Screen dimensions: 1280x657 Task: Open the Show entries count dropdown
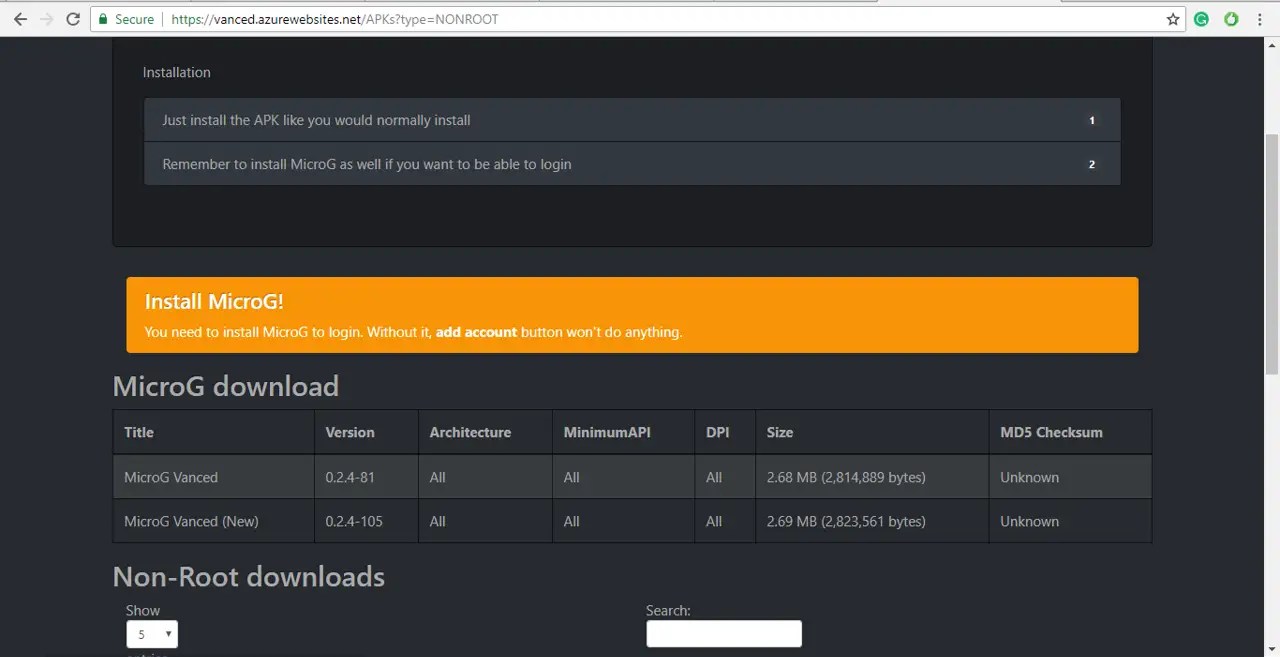[x=151, y=634]
